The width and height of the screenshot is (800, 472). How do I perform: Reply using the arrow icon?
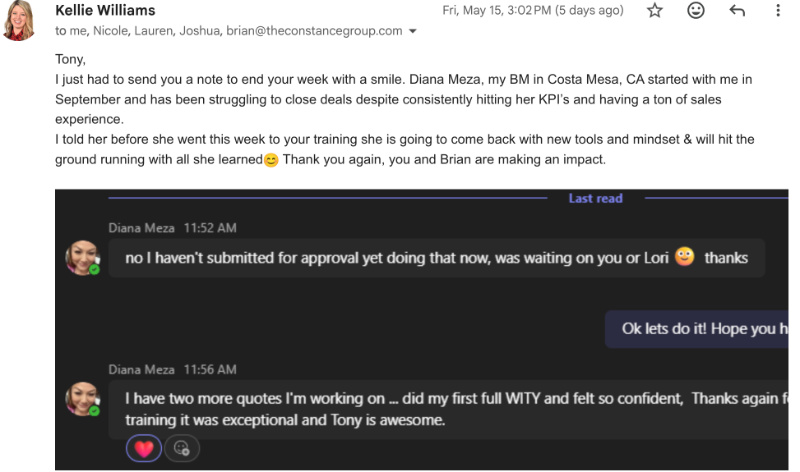[737, 10]
